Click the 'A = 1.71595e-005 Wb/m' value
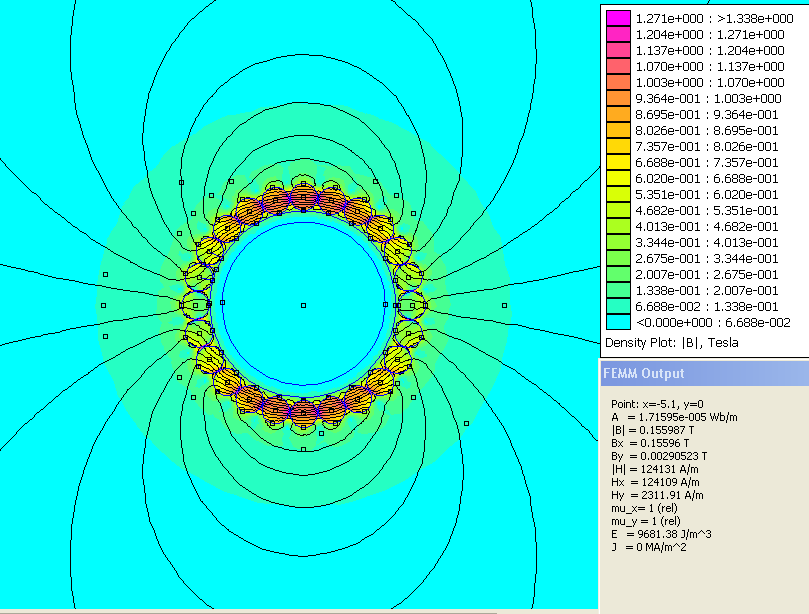The image size is (809, 614). point(674,417)
